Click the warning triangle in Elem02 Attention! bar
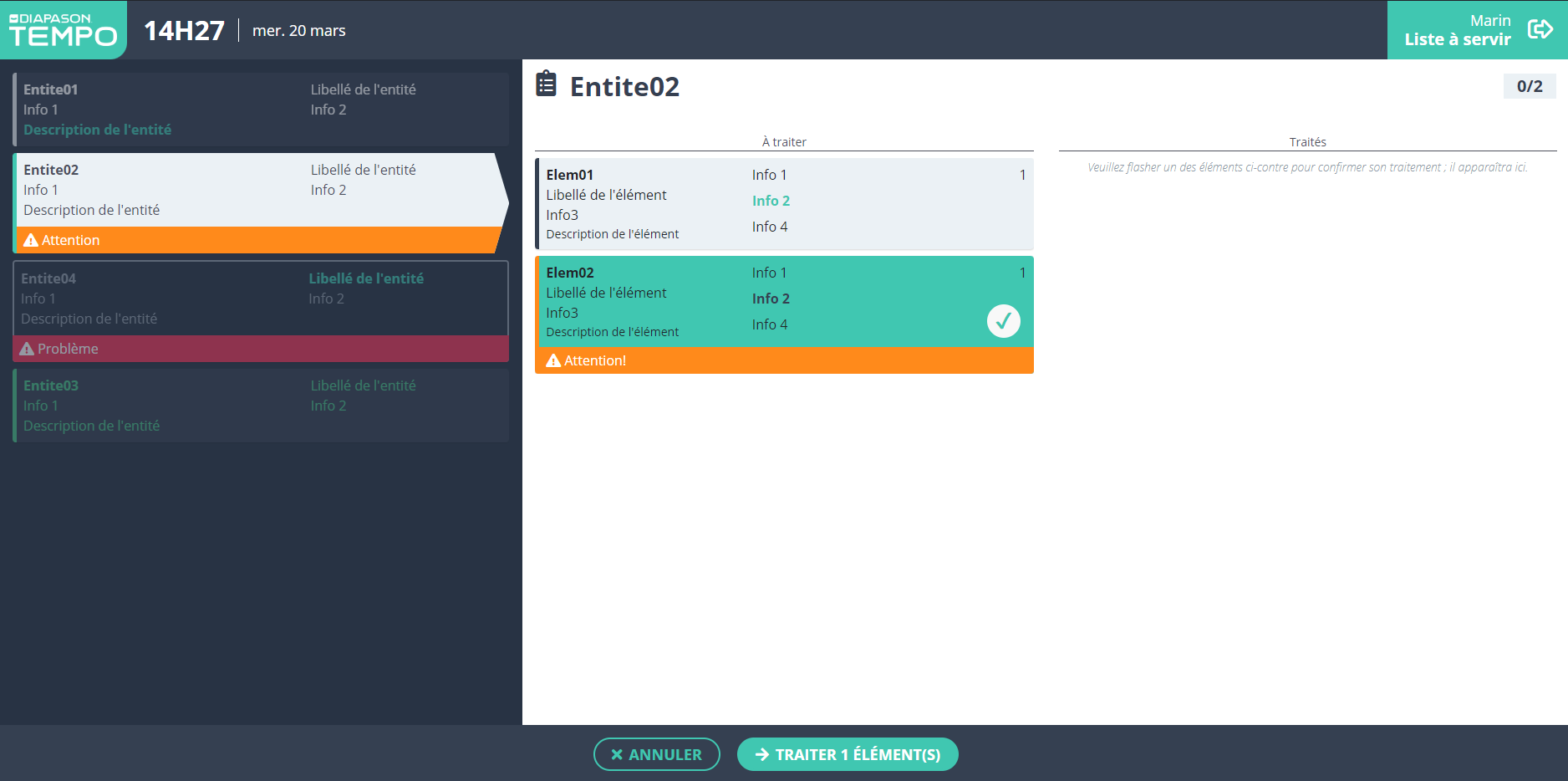Screen dimensions: 1568x781 click(x=552, y=361)
